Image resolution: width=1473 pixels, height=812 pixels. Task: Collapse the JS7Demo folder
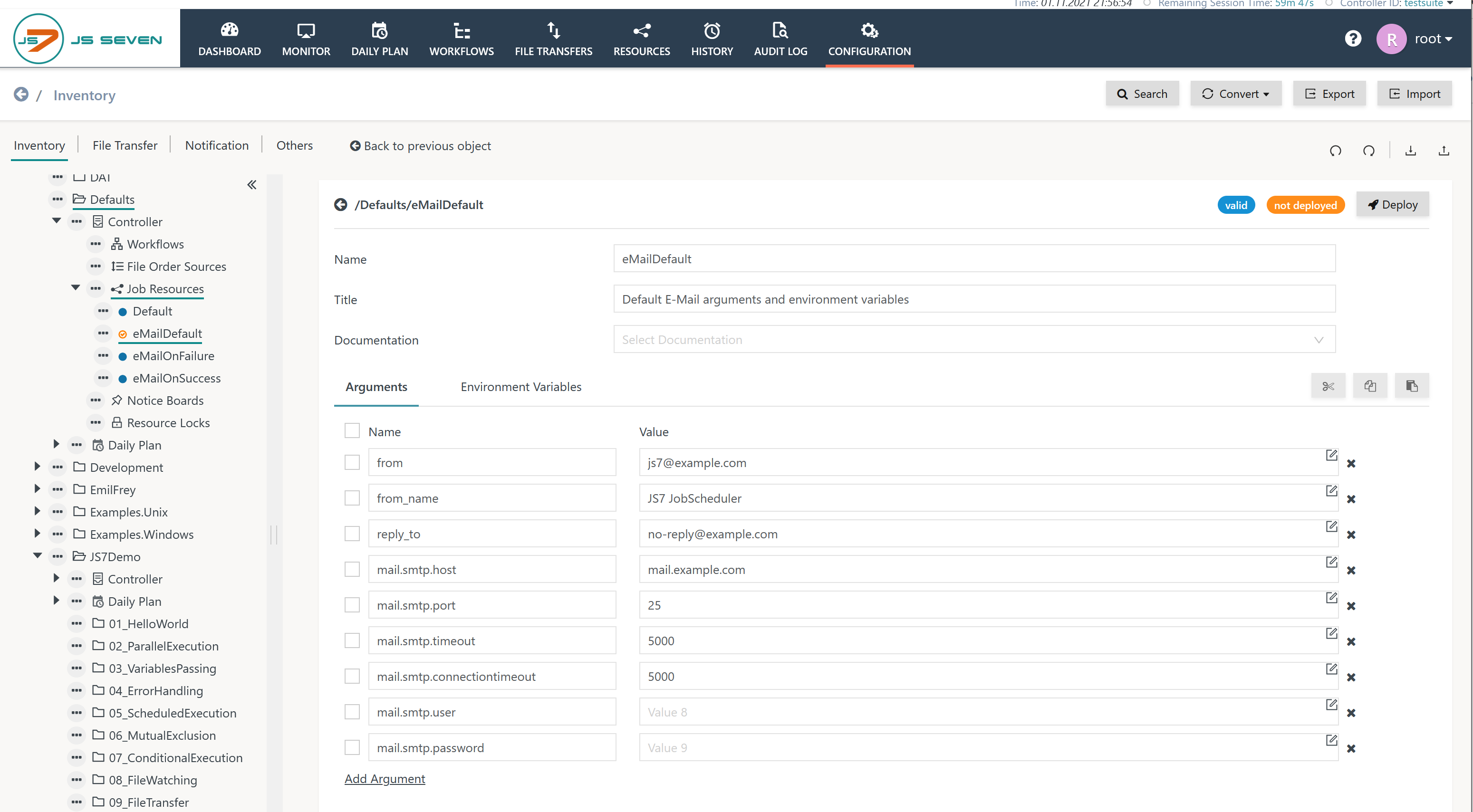37,555
